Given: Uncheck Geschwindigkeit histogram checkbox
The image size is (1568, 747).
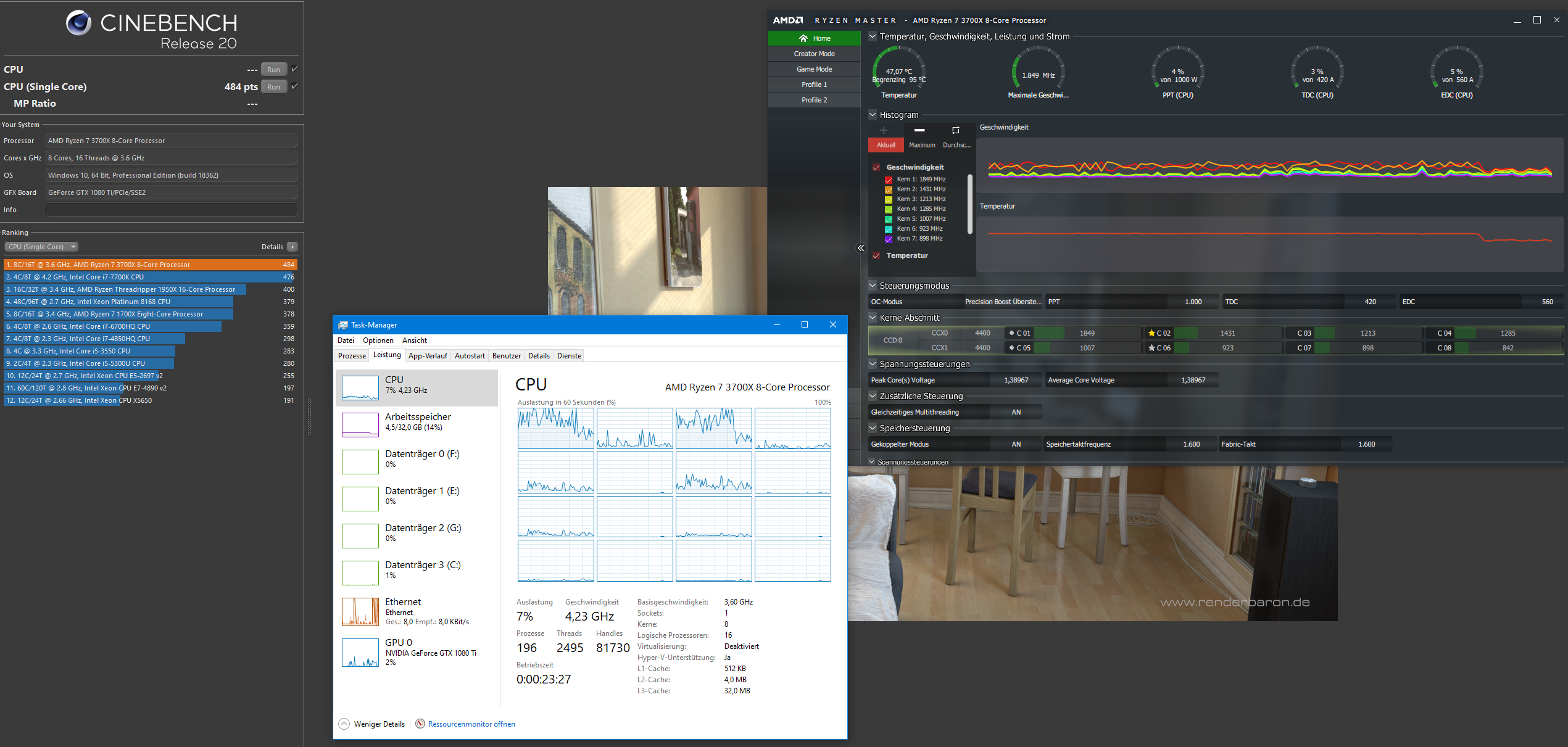Looking at the screenshot, I should tap(876, 167).
